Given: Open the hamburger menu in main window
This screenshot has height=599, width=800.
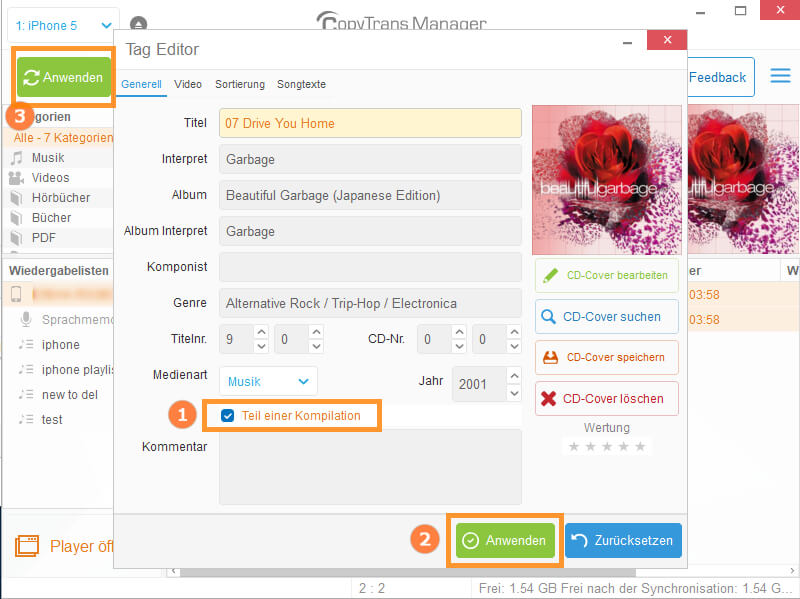Looking at the screenshot, I should (x=780, y=76).
